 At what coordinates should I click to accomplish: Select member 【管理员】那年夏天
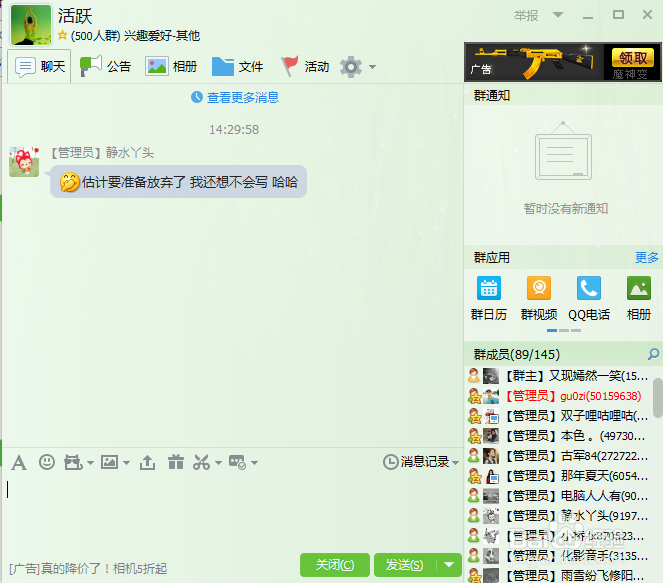pyautogui.click(x=559, y=476)
